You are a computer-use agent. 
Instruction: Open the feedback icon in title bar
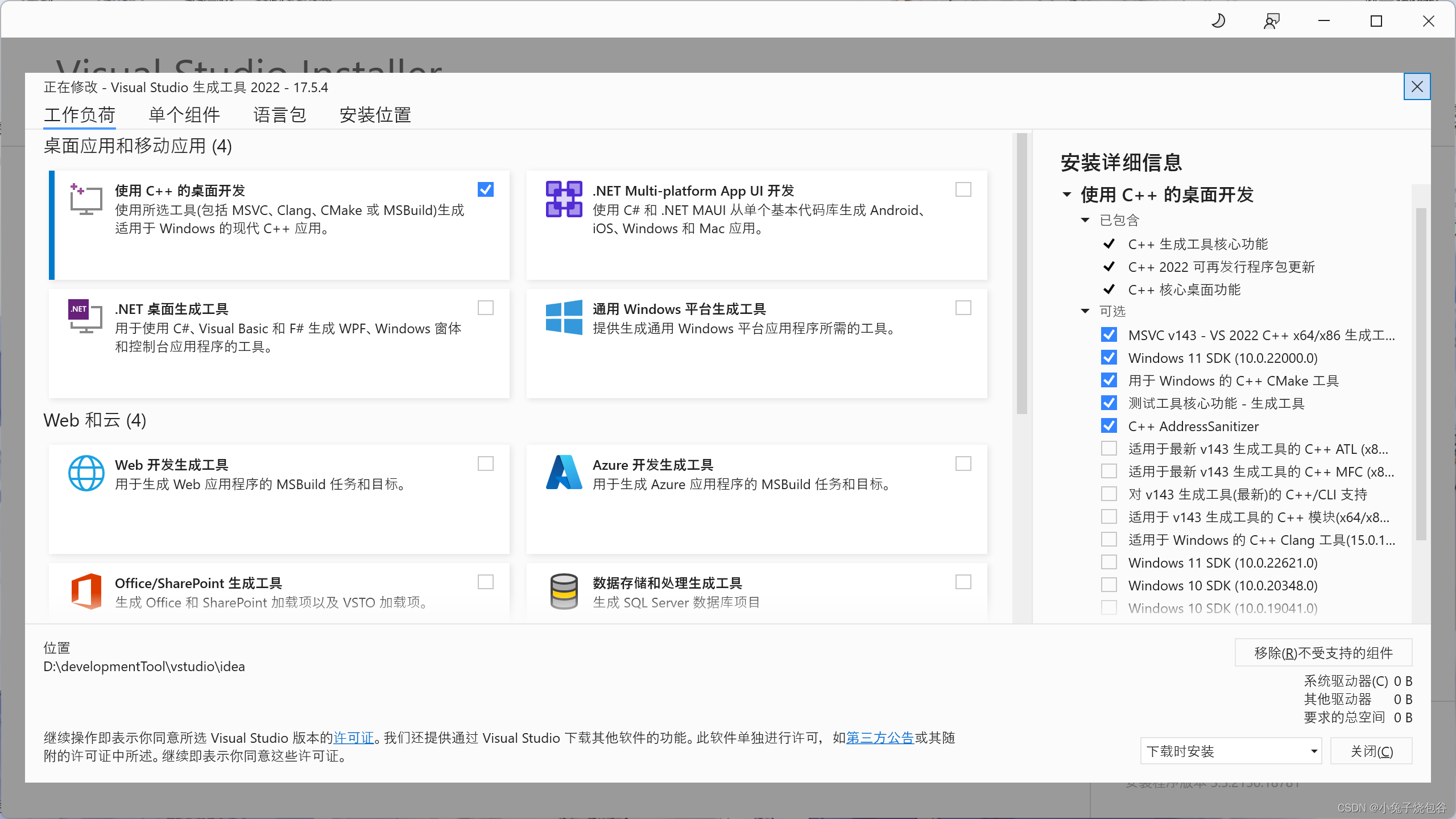1271,21
